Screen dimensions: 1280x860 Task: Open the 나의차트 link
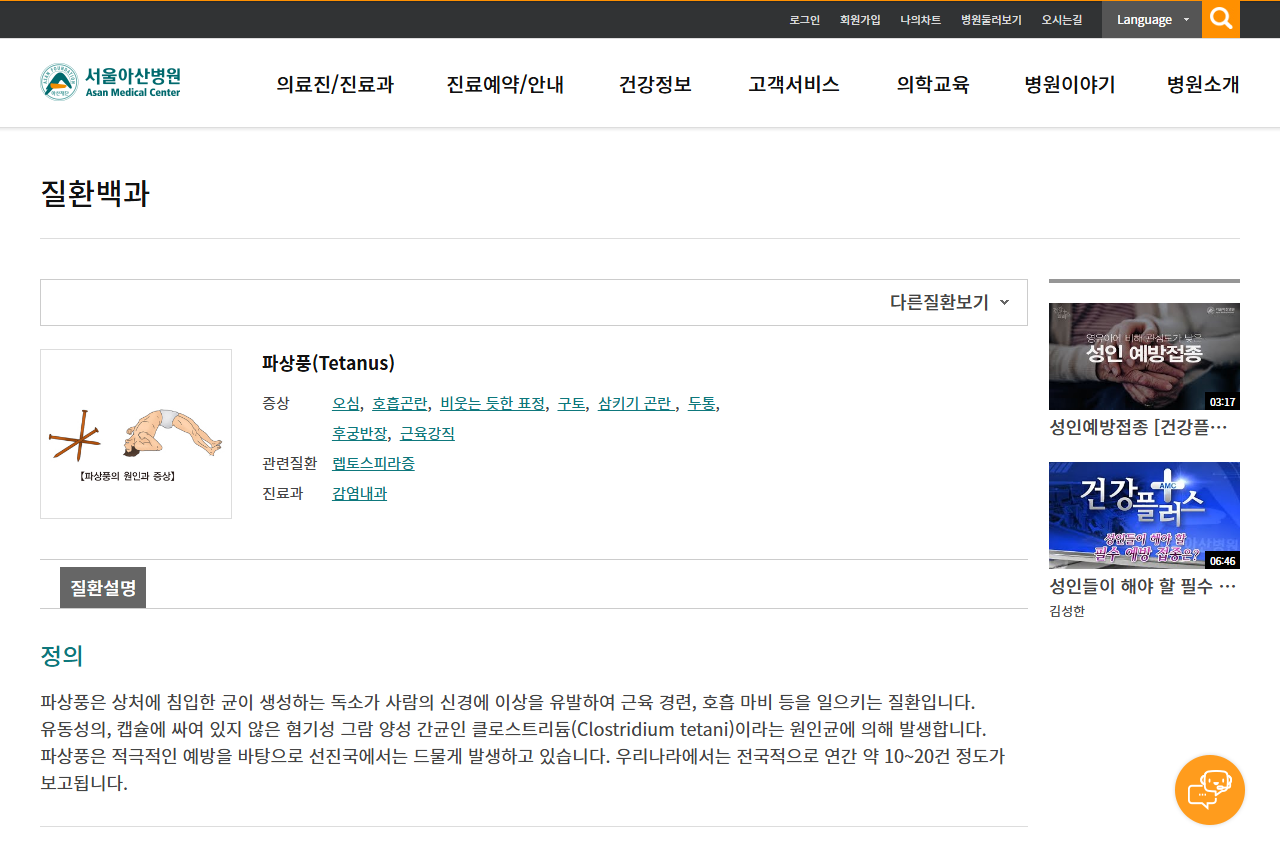pyautogui.click(x=920, y=19)
